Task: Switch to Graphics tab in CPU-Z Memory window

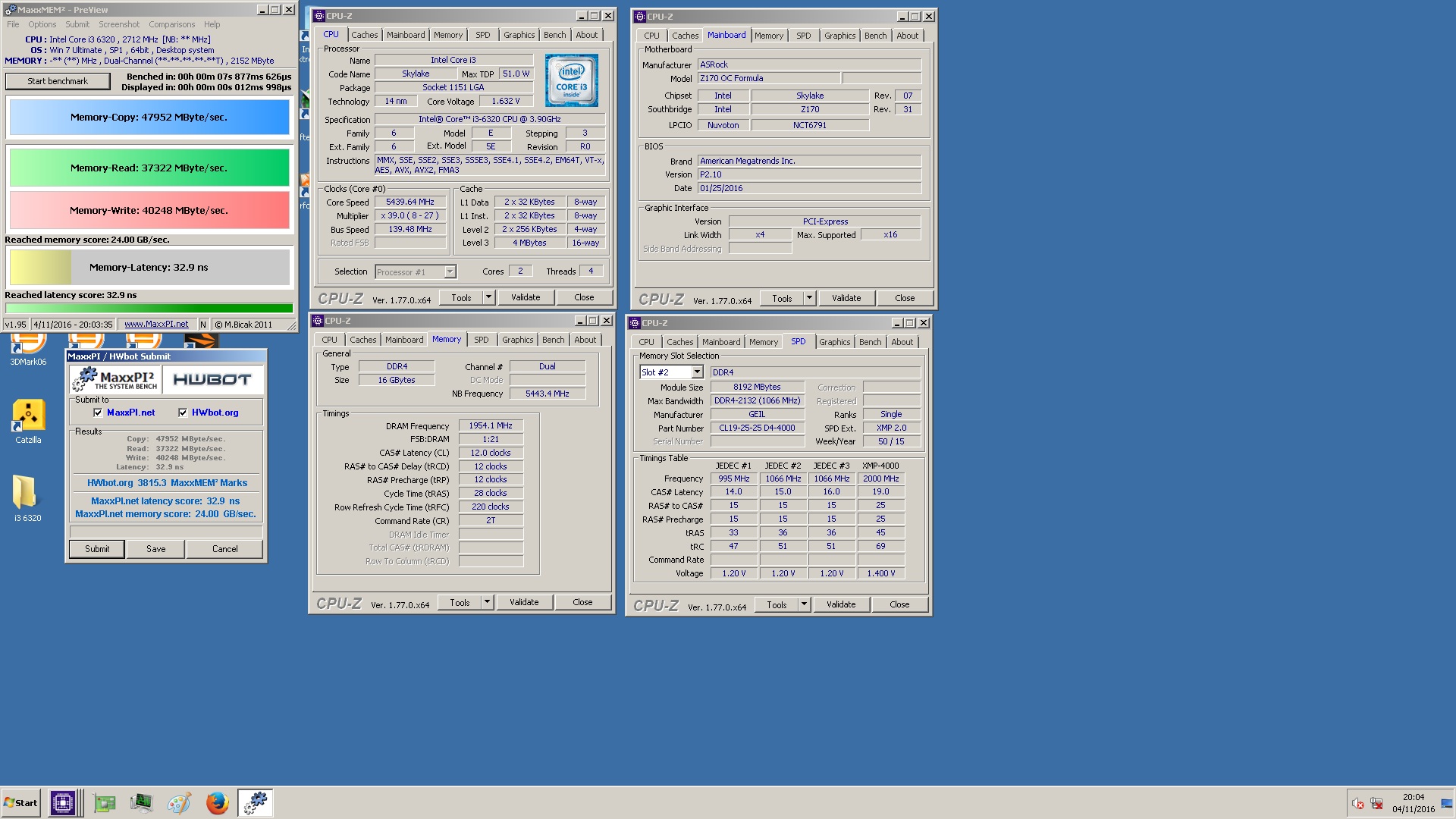Action: pos(517,340)
